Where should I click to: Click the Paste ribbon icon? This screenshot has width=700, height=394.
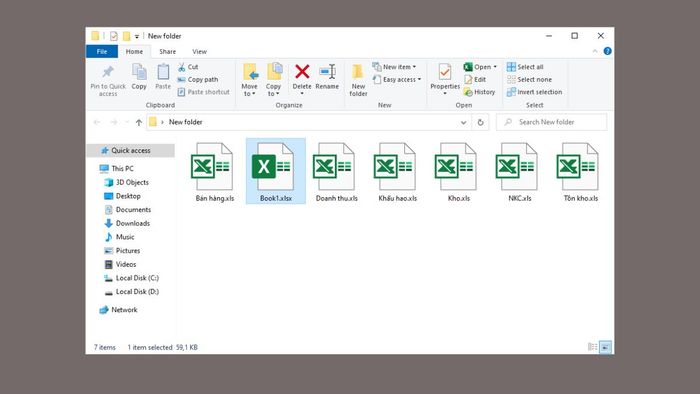pyautogui.click(x=163, y=77)
